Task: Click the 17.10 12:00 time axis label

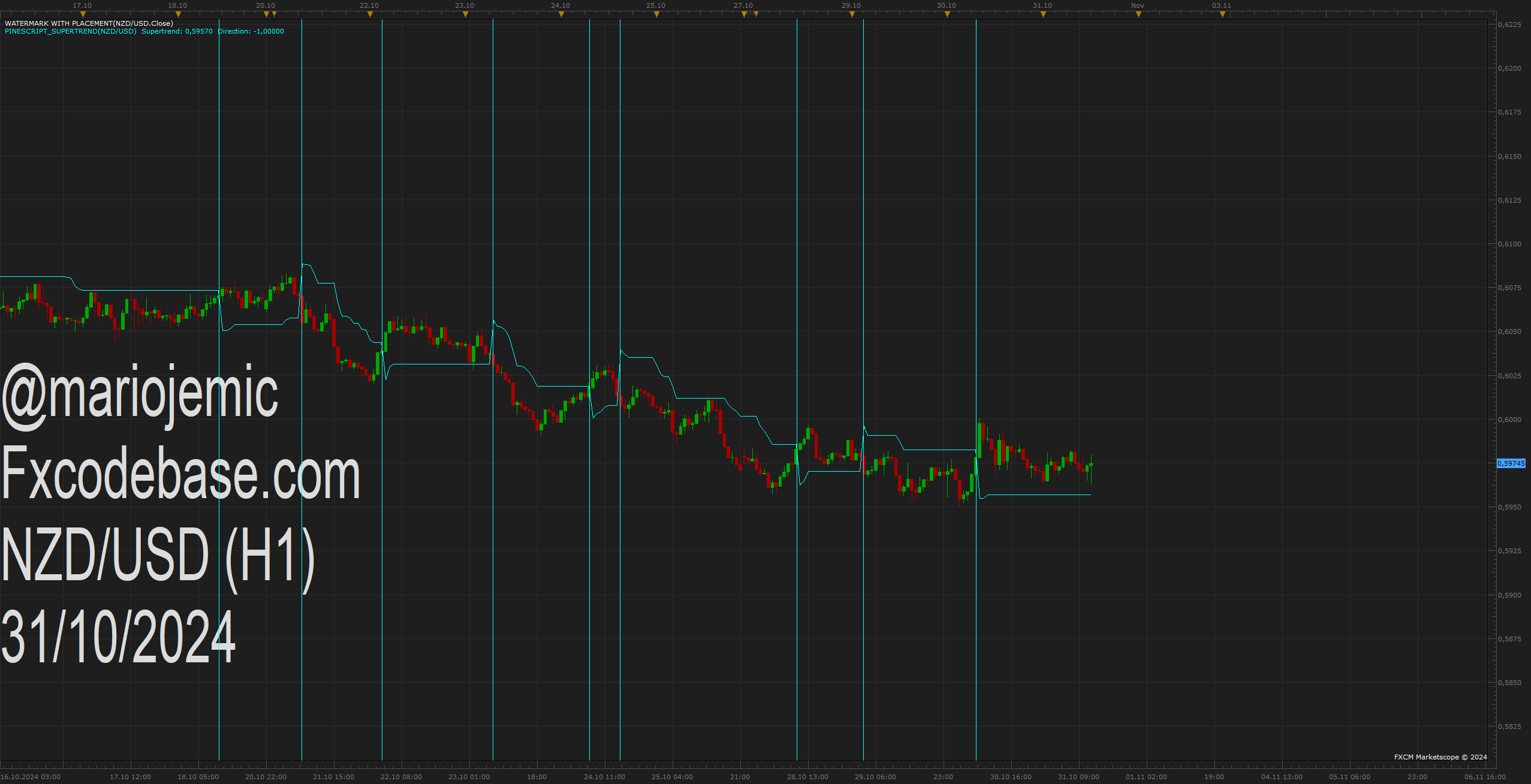Action: 130,777
